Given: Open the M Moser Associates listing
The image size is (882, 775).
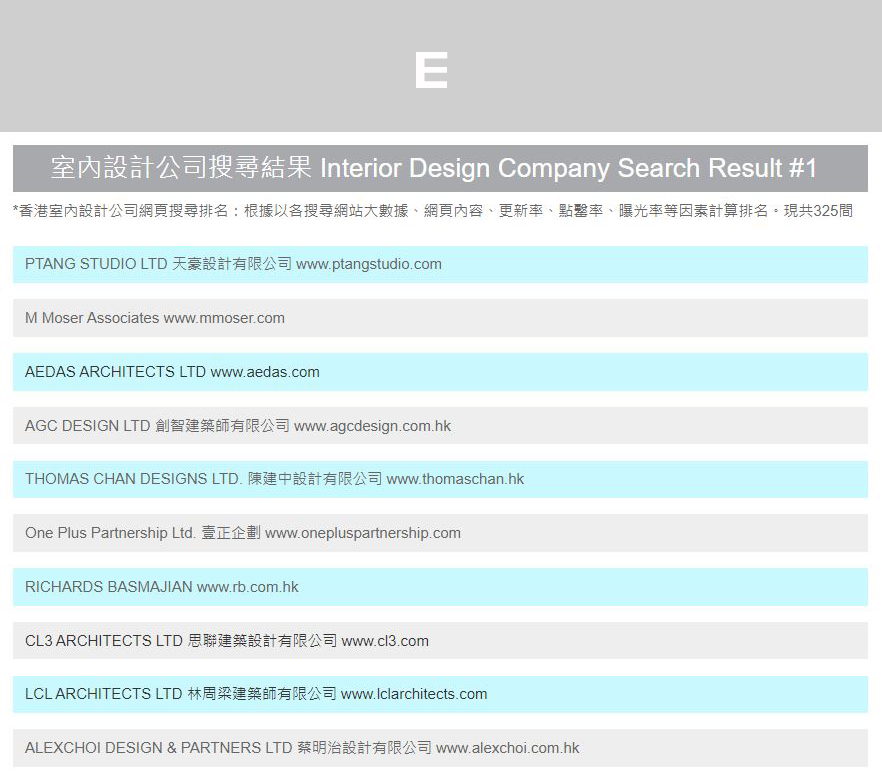Looking at the screenshot, I should [440, 318].
